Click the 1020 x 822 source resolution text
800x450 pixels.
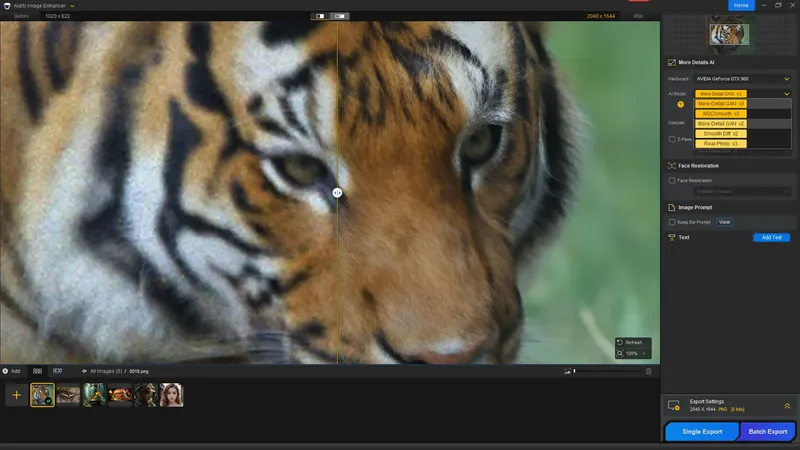[58, 16]
